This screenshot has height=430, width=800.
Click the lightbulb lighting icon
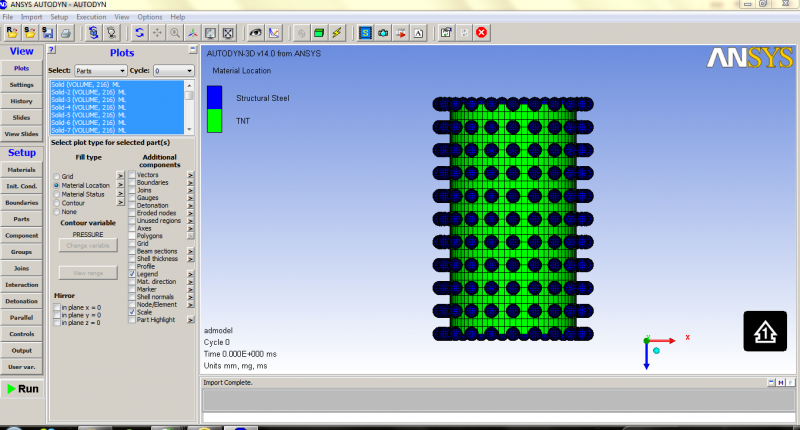(111, 33)
